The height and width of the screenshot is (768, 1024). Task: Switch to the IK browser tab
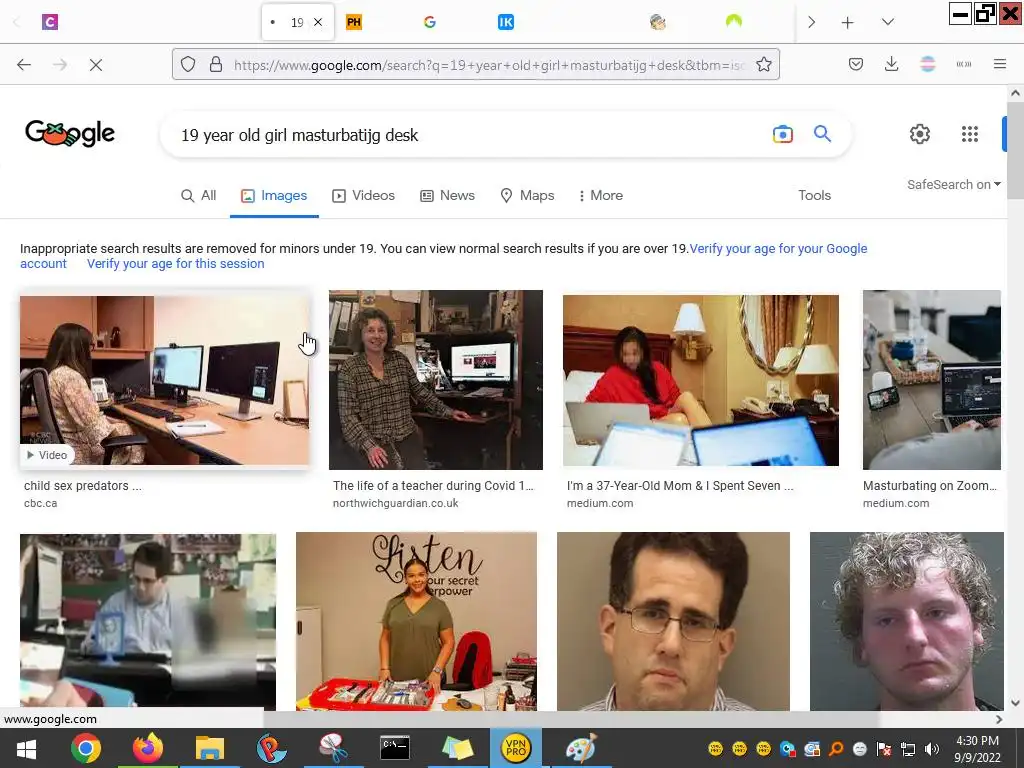click(x=505, y=22)
